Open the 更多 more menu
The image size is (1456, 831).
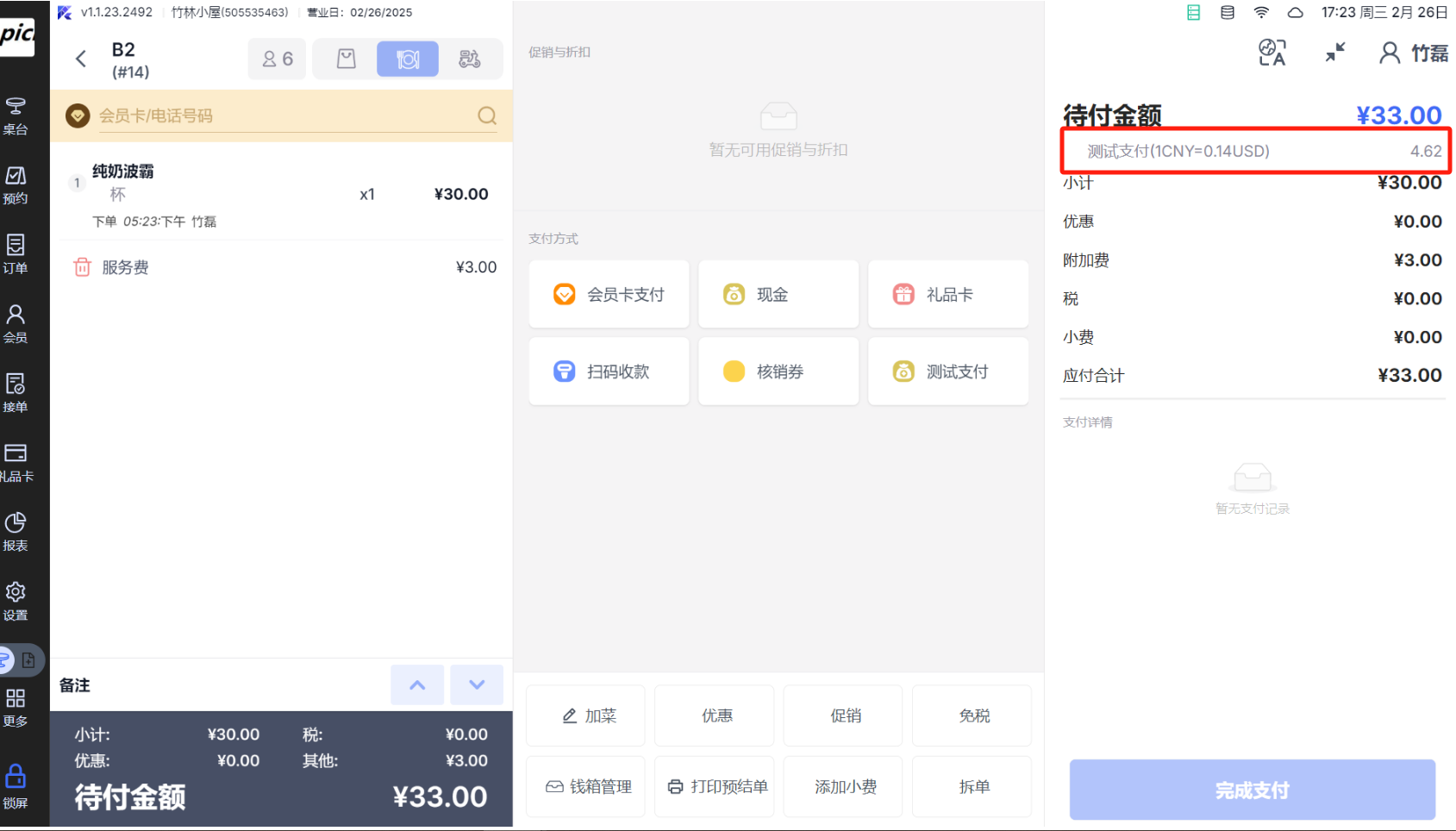[16, 708]
